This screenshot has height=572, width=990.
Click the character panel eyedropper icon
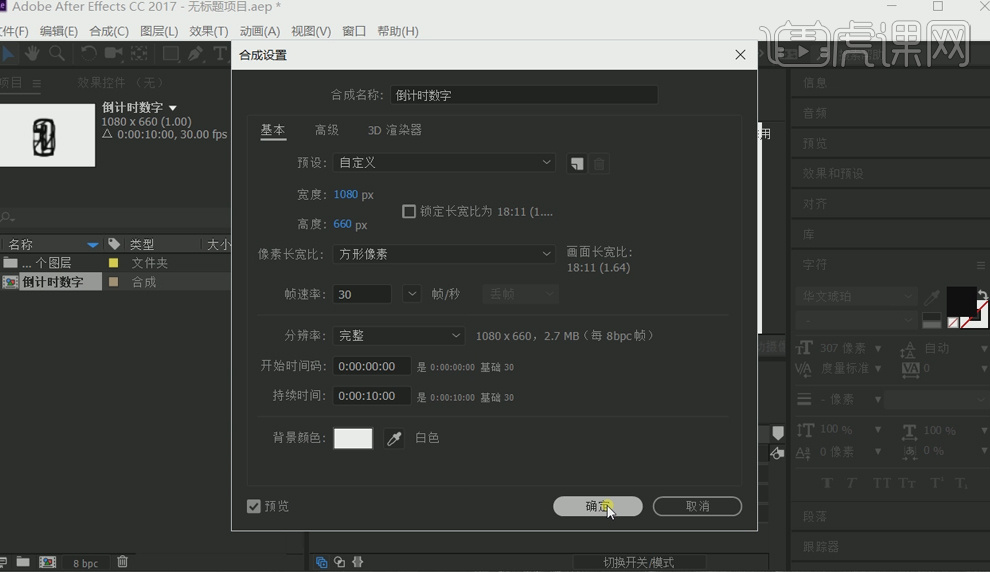click(932, 297)
